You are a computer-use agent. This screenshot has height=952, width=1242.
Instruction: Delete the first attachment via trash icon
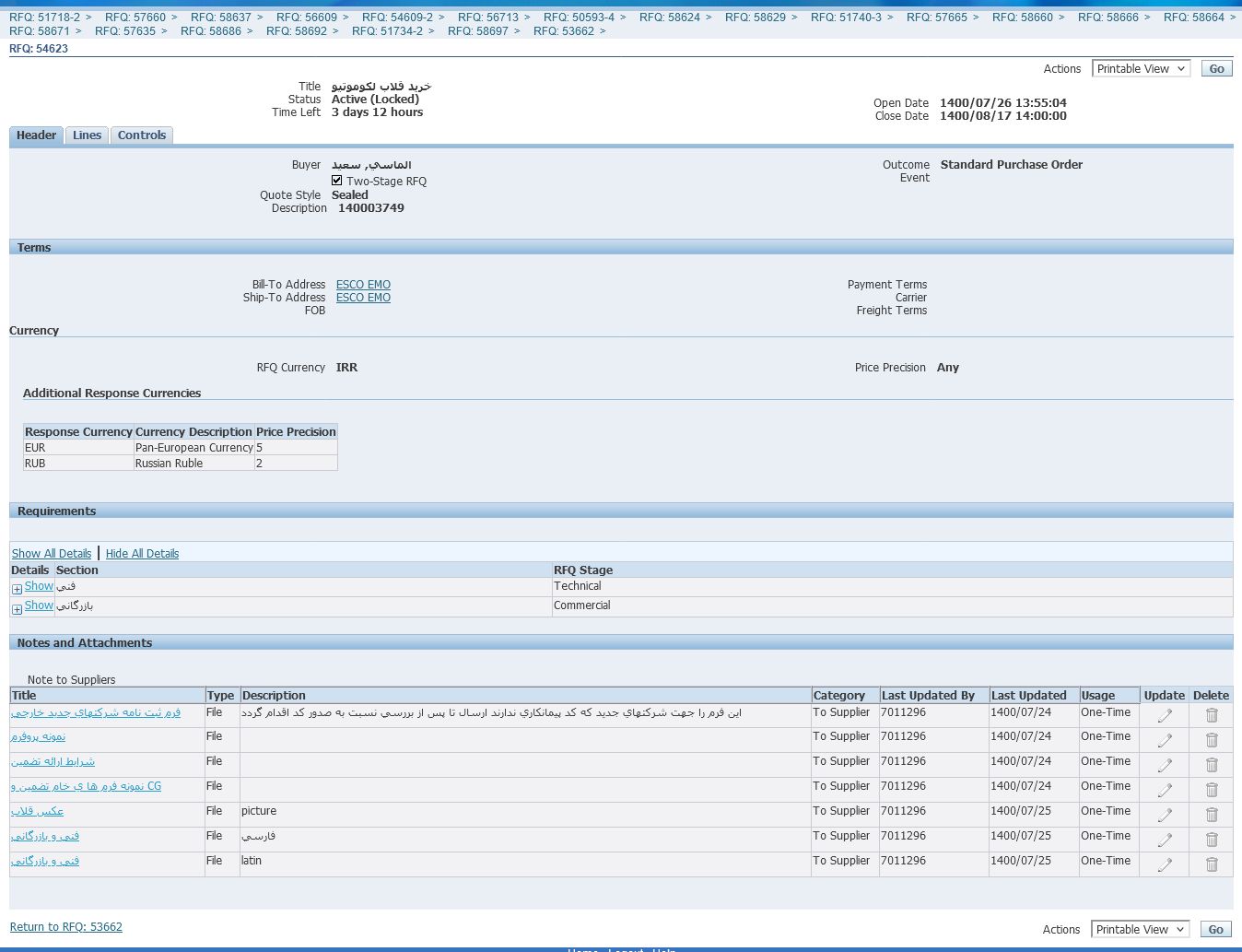tap(1212, 715)
